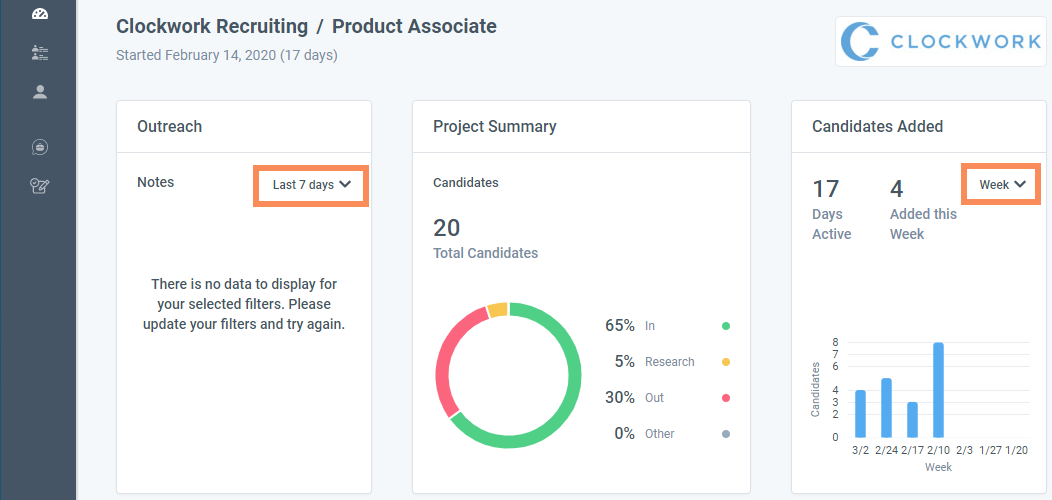The width and height of the screenshot is (1052, 500).
Task: Click the gray Other legend dot
Action: tap(726, 434)
